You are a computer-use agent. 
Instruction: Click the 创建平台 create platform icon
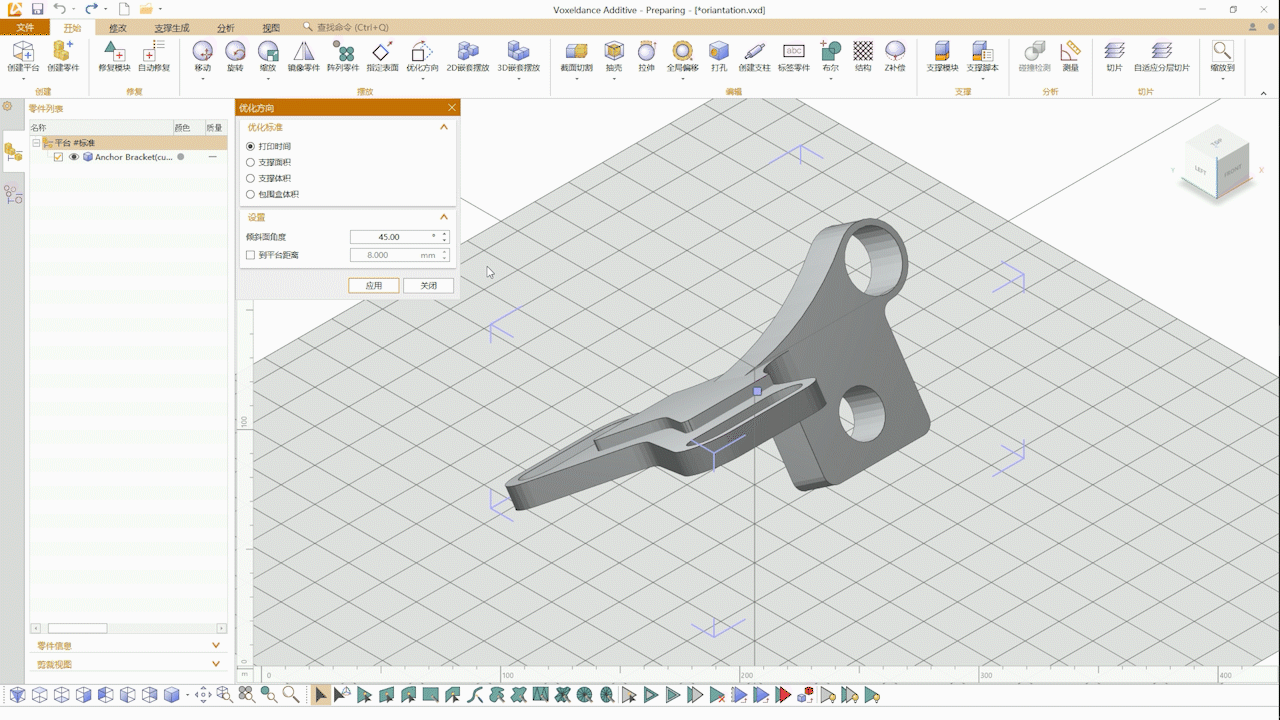(23, 51)
